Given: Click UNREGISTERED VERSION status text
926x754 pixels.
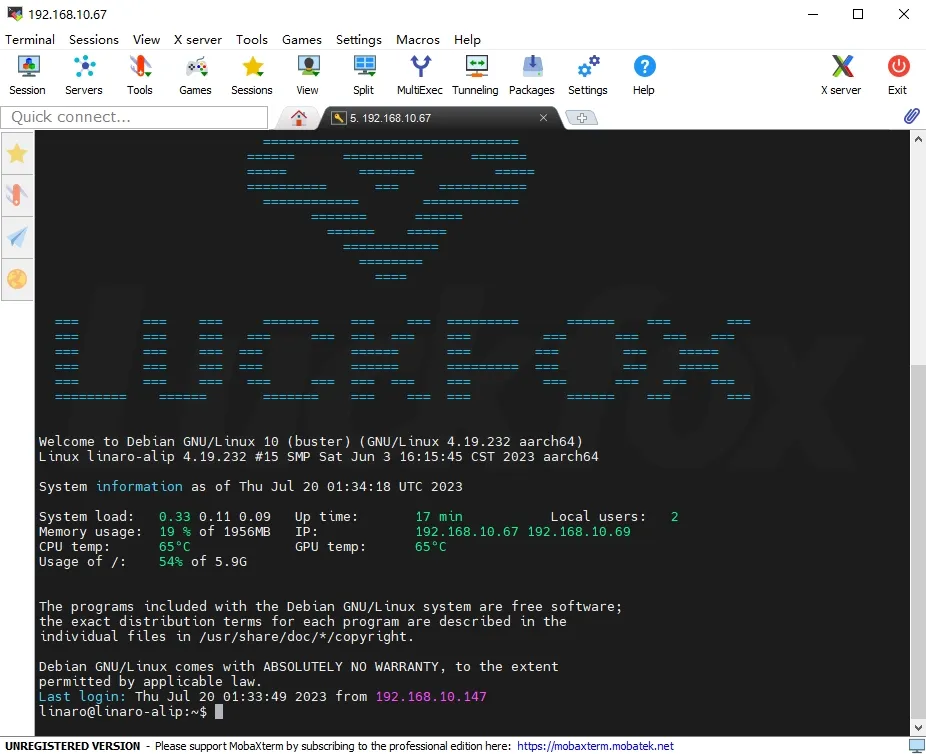Looking at the screenshot, I should 73,746.
